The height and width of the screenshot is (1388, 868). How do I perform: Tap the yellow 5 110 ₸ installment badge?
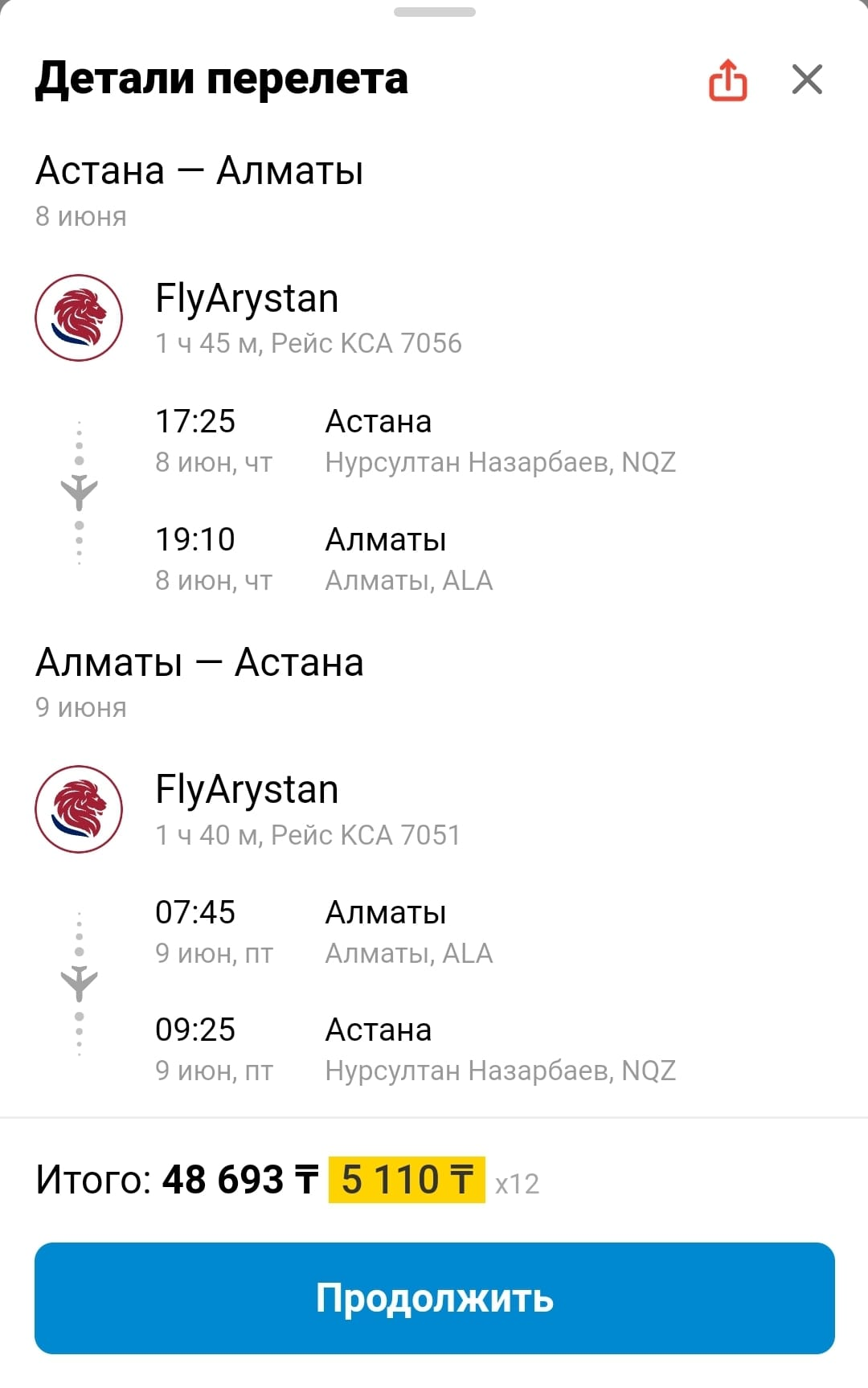point(407,1180)
